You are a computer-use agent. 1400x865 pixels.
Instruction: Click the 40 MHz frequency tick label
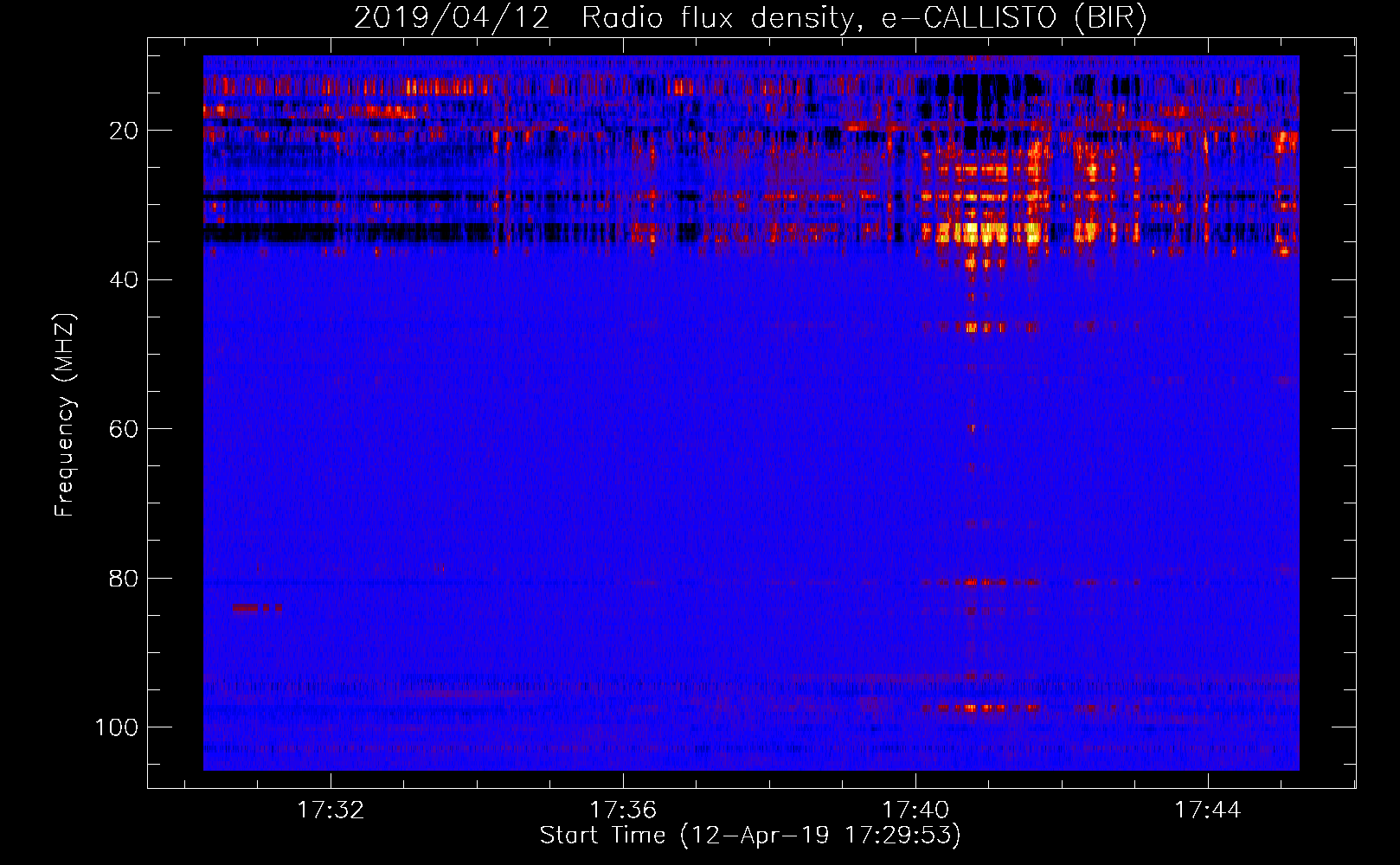pos(124,280)
